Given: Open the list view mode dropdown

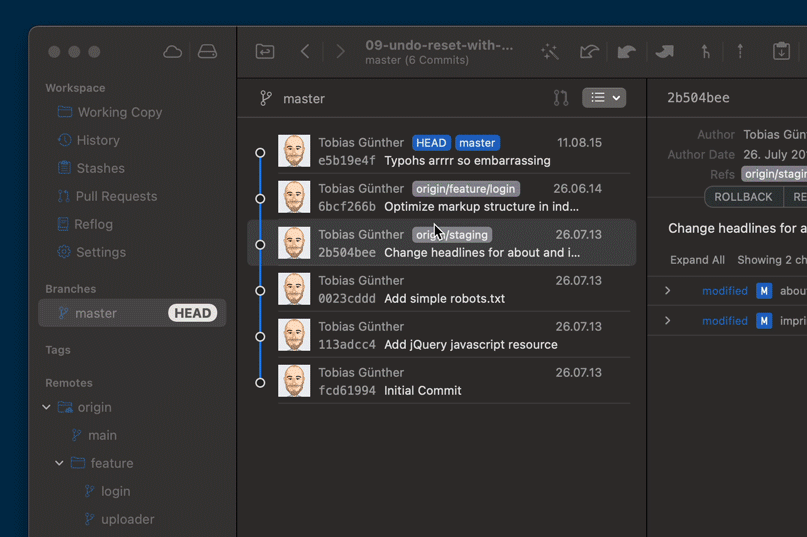Looking at the screenshot, I should pos(603,98).
